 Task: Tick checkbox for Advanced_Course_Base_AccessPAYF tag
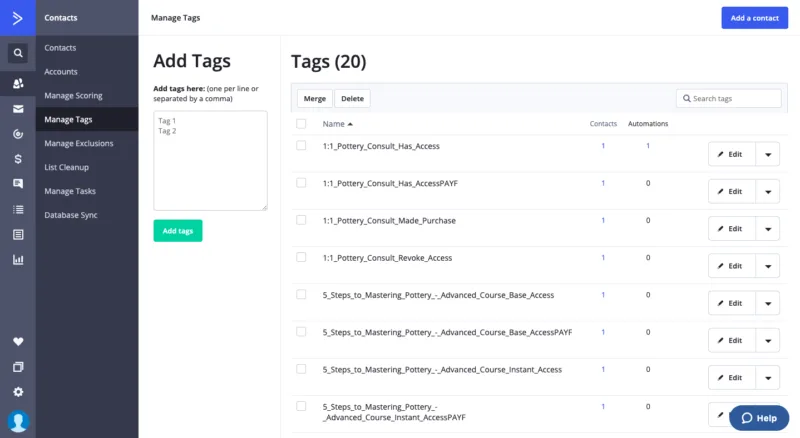click(301, 332)
